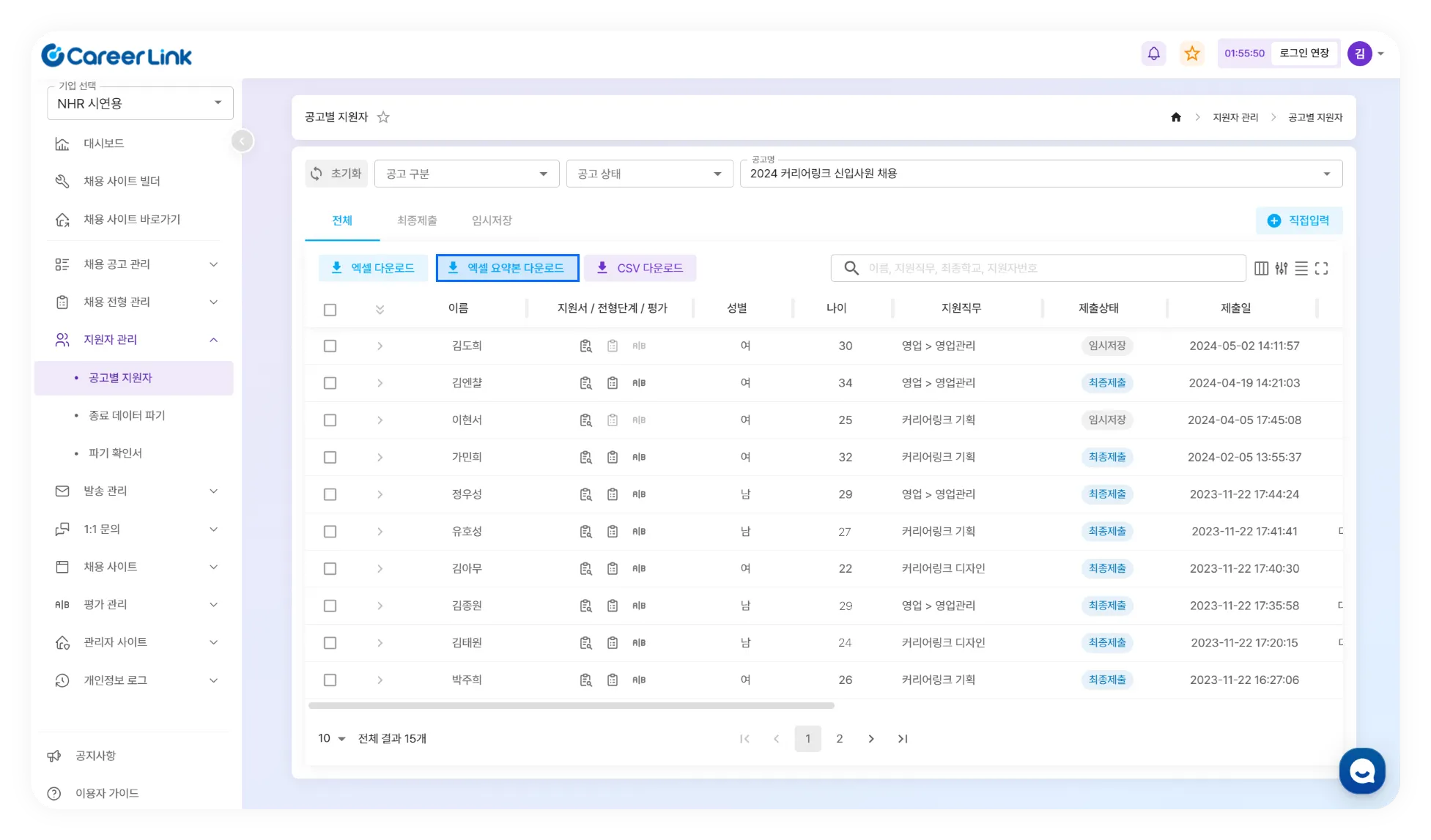This screenshot has width=1431, height=840.
Task: Check the select-all checkbox in table header
Action: pyautogui.click(x=330, y=310)
